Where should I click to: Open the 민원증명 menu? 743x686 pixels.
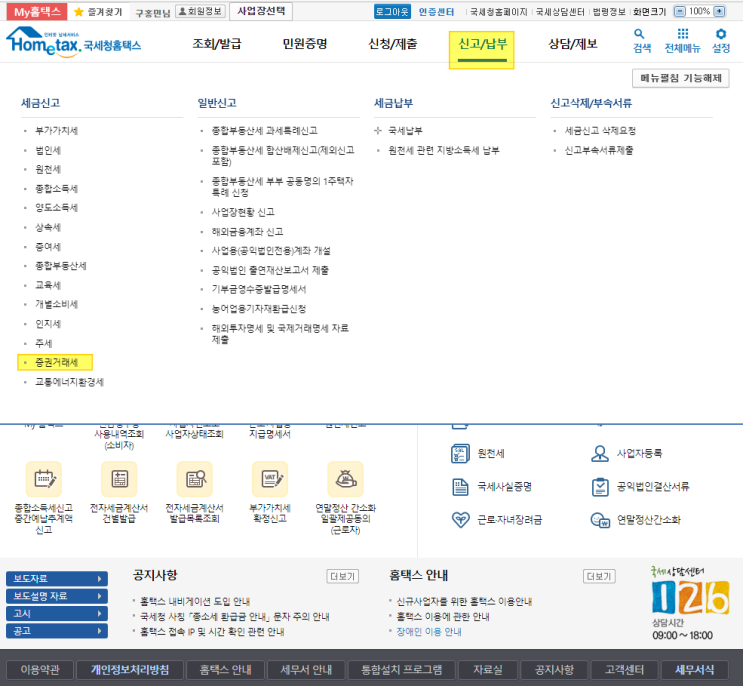pyautogui.click(x=305, y=44)
